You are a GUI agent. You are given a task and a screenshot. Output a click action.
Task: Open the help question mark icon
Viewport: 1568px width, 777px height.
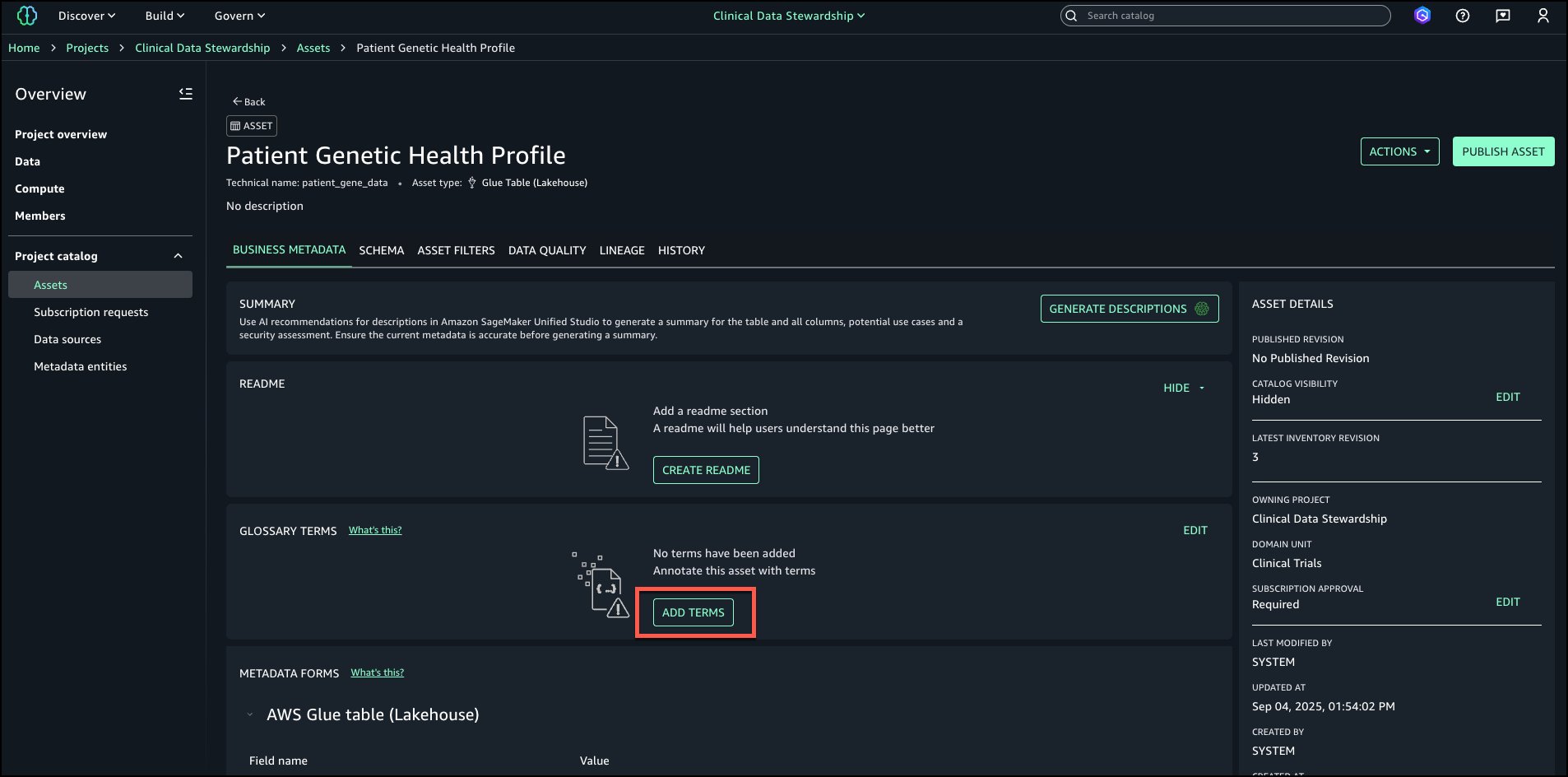1463,16
